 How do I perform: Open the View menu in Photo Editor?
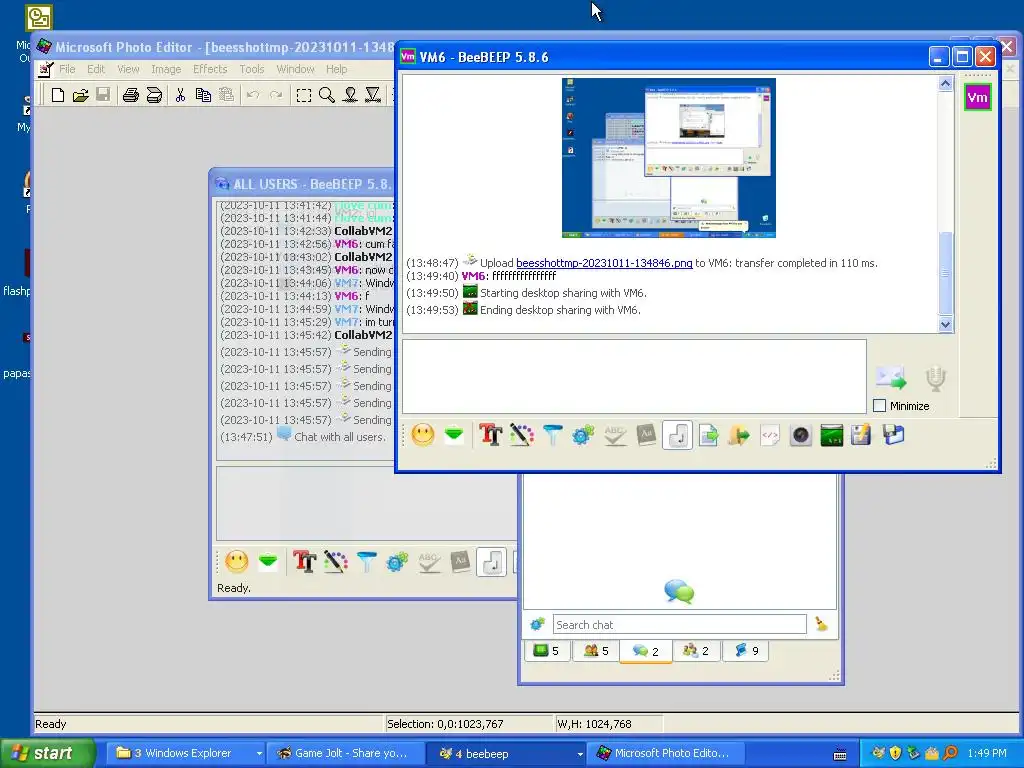point(128,69)
